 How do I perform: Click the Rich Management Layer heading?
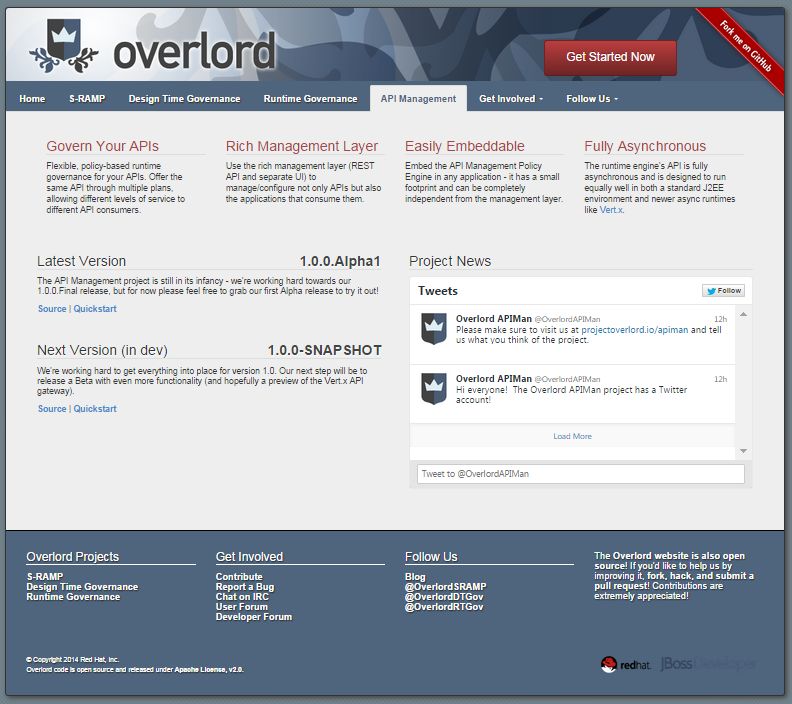tap(302, 146)
